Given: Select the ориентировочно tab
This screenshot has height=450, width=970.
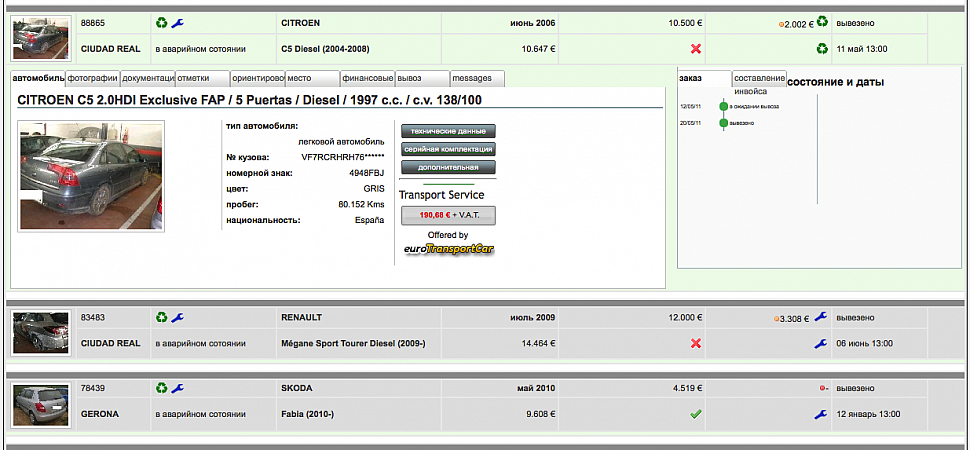Looking at the screenshot, I should coord(258,79).
